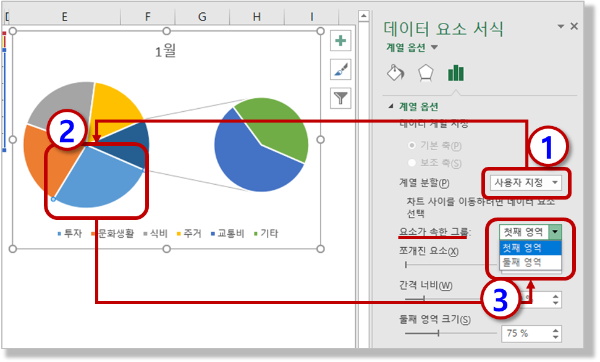Click the 75 % size input field
This screenshot has width=600, height=362.
pos(526,333)
